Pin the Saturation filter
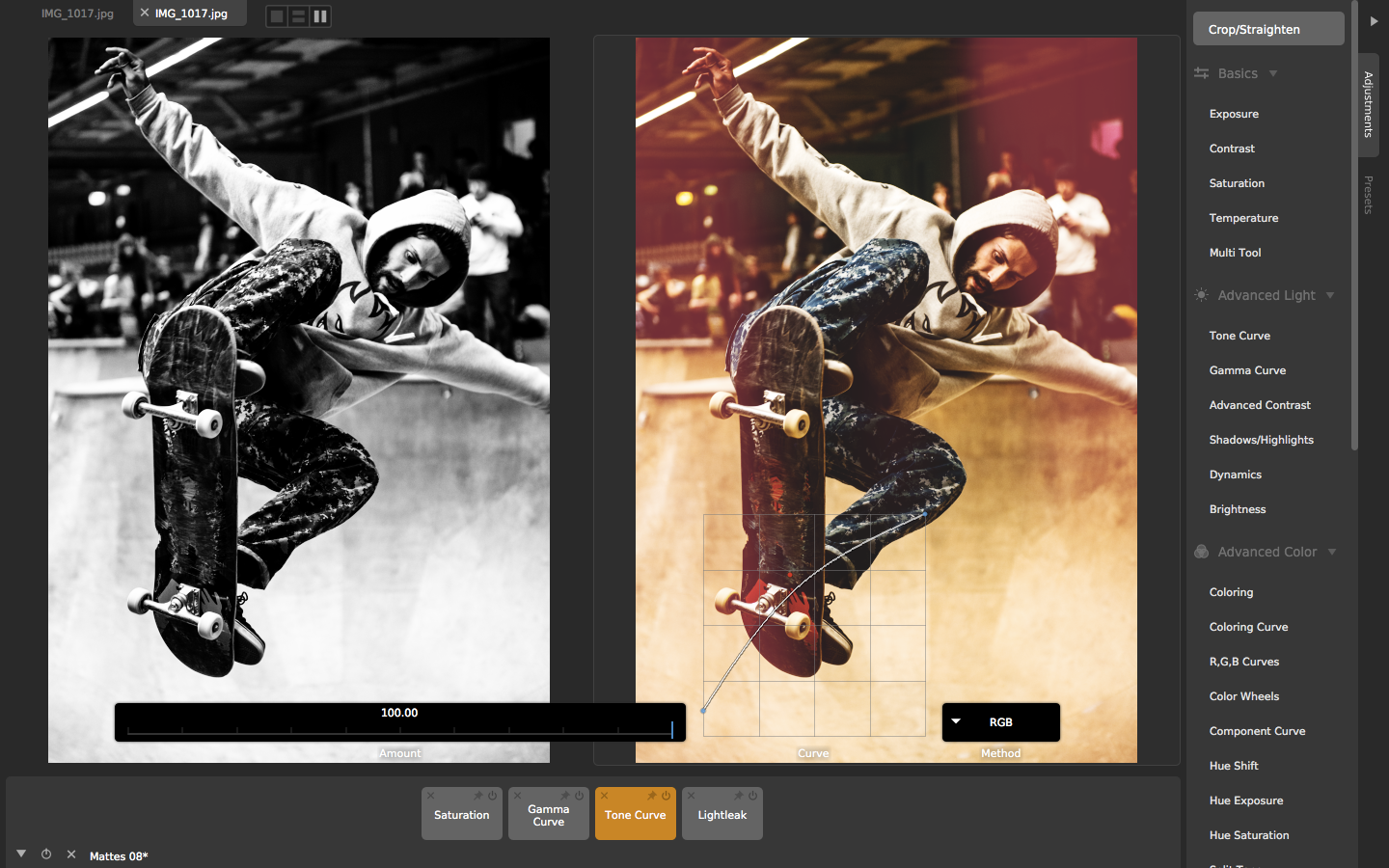The image size is (1389, 868). [x=479, y=796]
